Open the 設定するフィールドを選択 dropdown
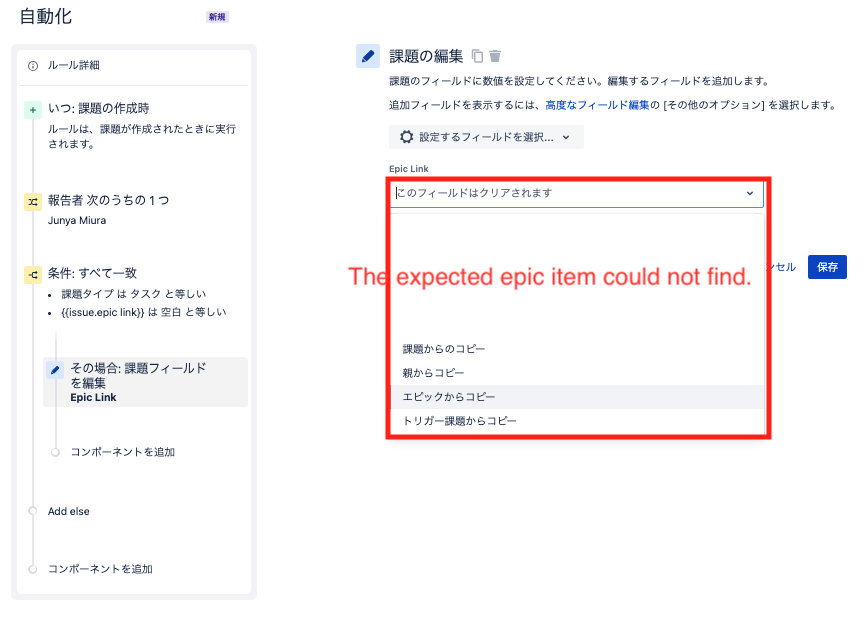 [486, 137]
